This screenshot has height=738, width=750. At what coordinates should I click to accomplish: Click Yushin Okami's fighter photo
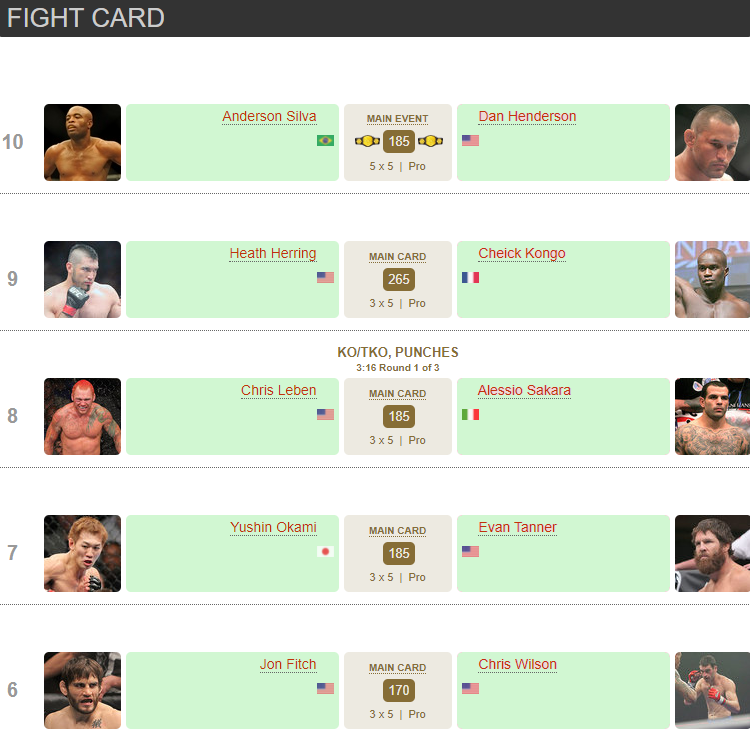[x=82, y=553]
